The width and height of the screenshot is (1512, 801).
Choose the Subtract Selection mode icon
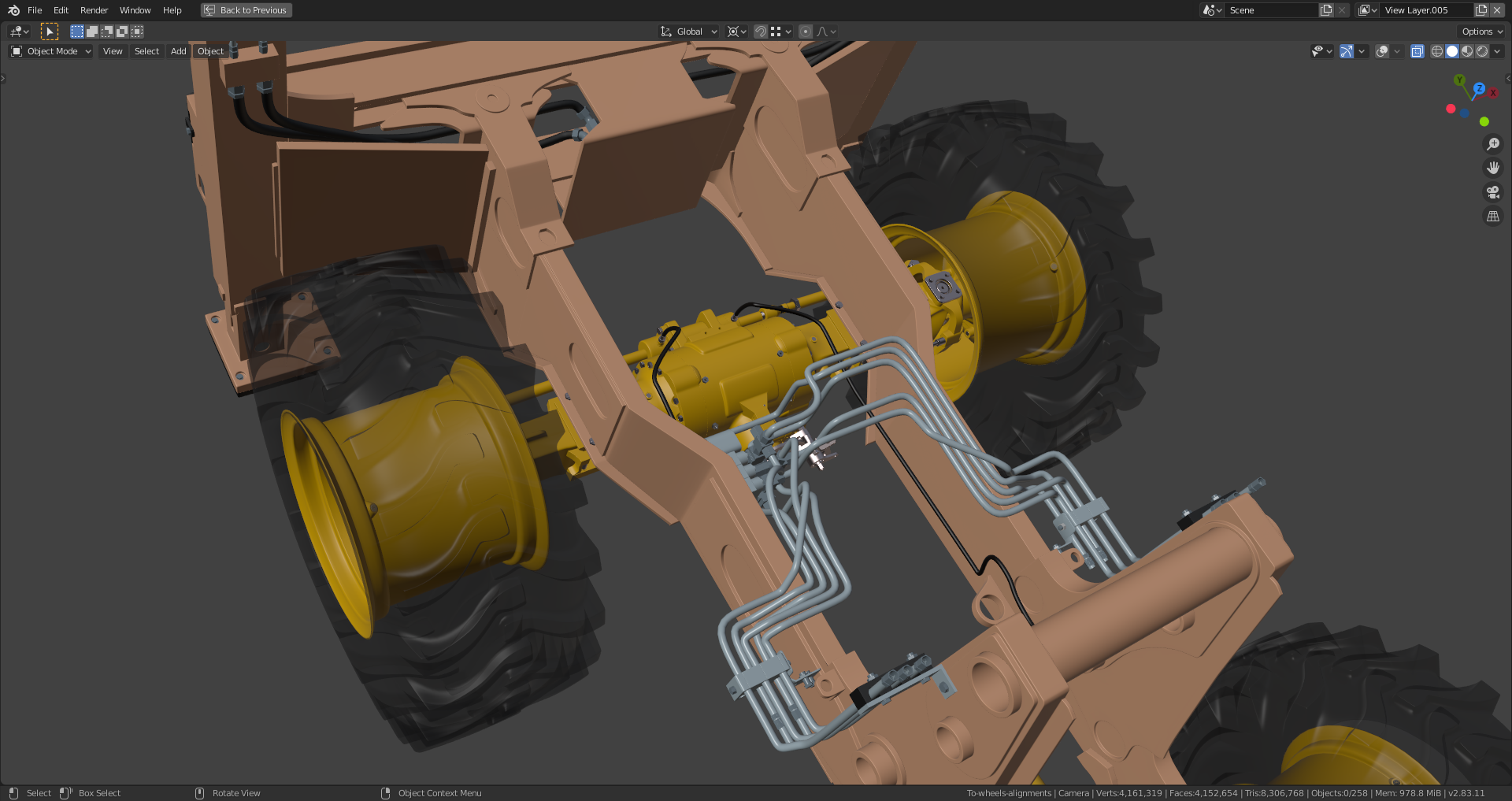107,32
